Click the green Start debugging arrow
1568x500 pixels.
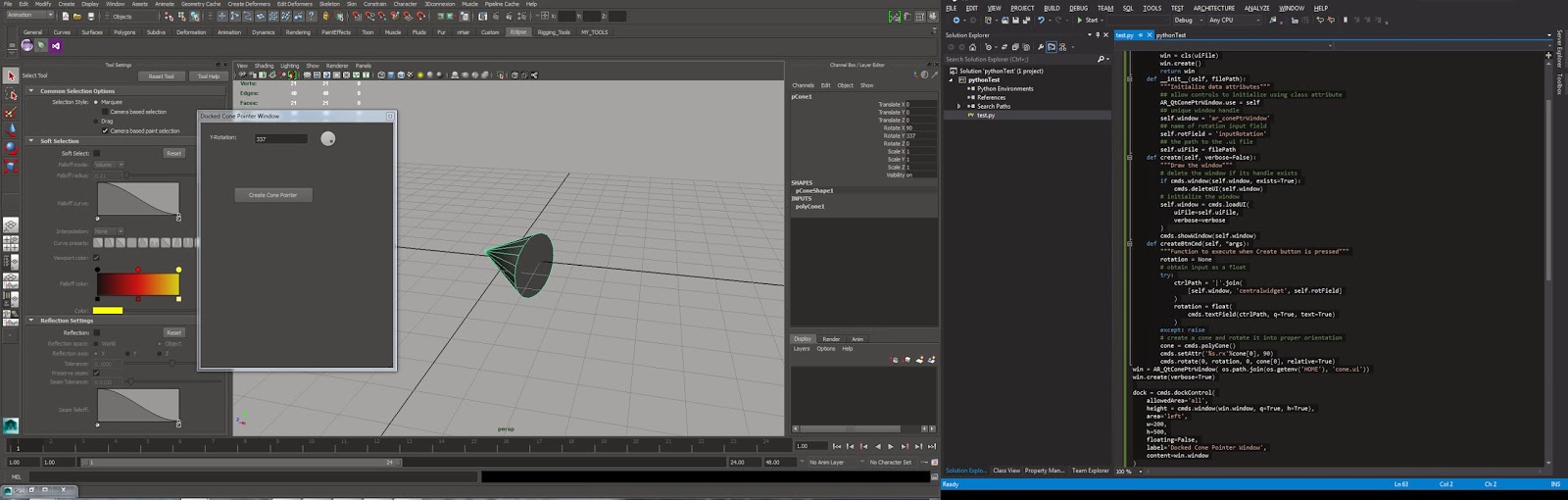1080,20
